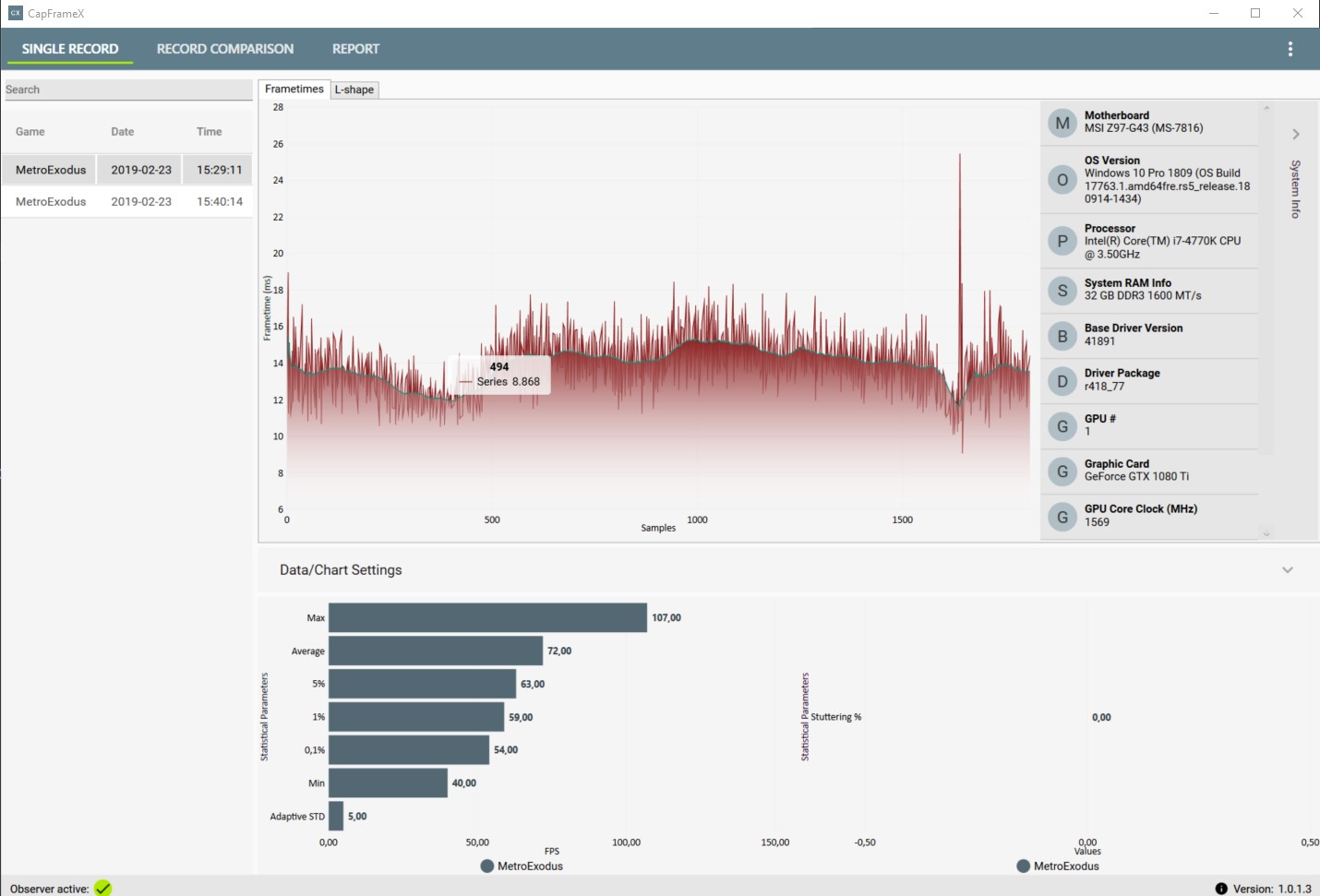Click the Min FPS bar

pyautogui.click(x=388, y=783)
